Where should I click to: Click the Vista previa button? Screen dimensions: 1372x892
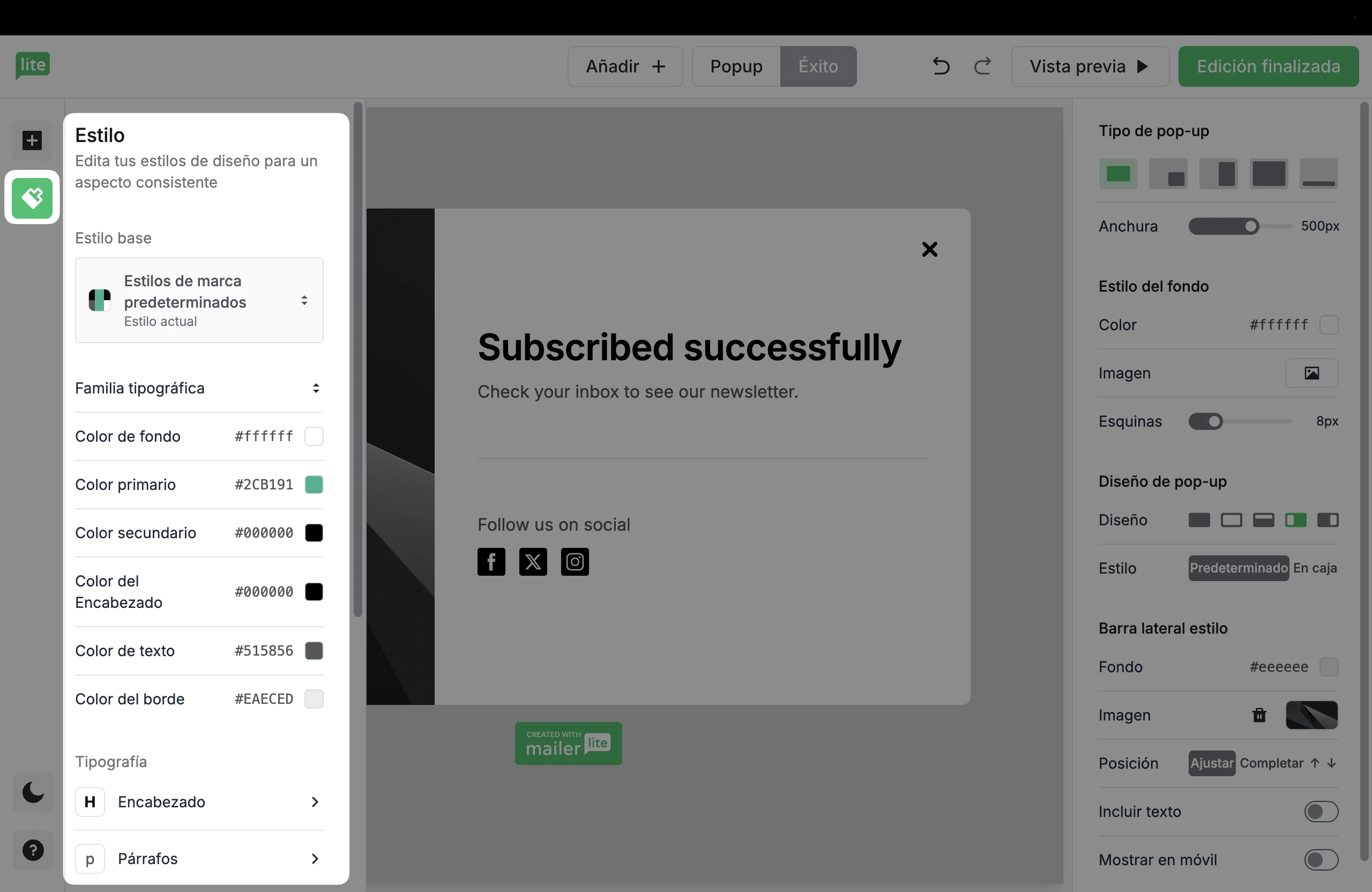[1090, 66]
